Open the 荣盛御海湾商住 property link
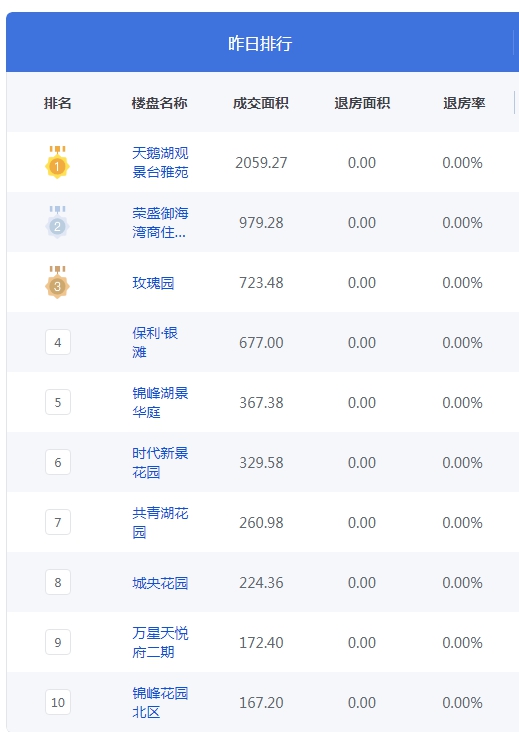The width and height of the screenshot is (519, 732). coord(160,223)
